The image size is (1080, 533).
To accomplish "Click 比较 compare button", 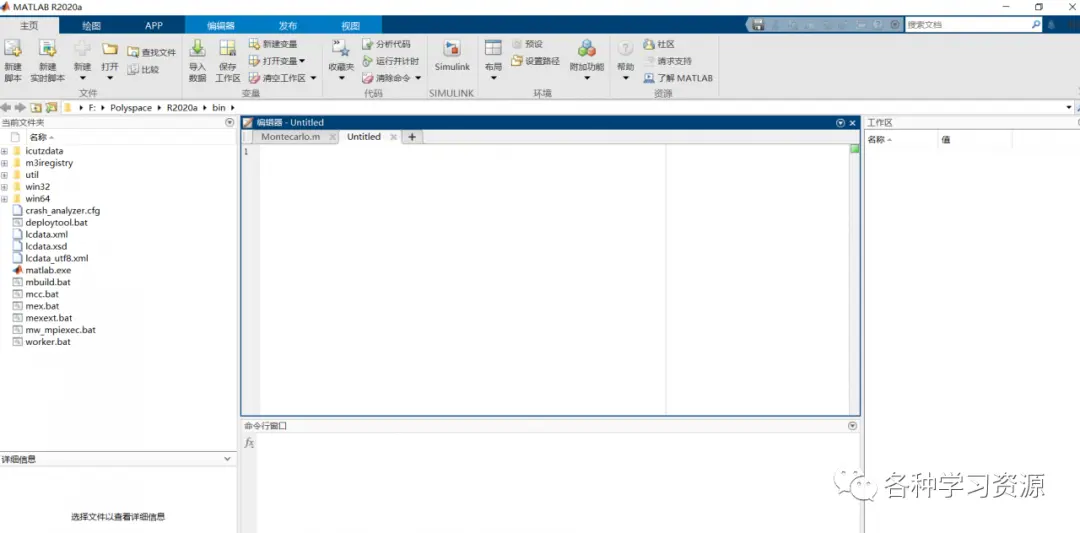I will tap(143, 70).
